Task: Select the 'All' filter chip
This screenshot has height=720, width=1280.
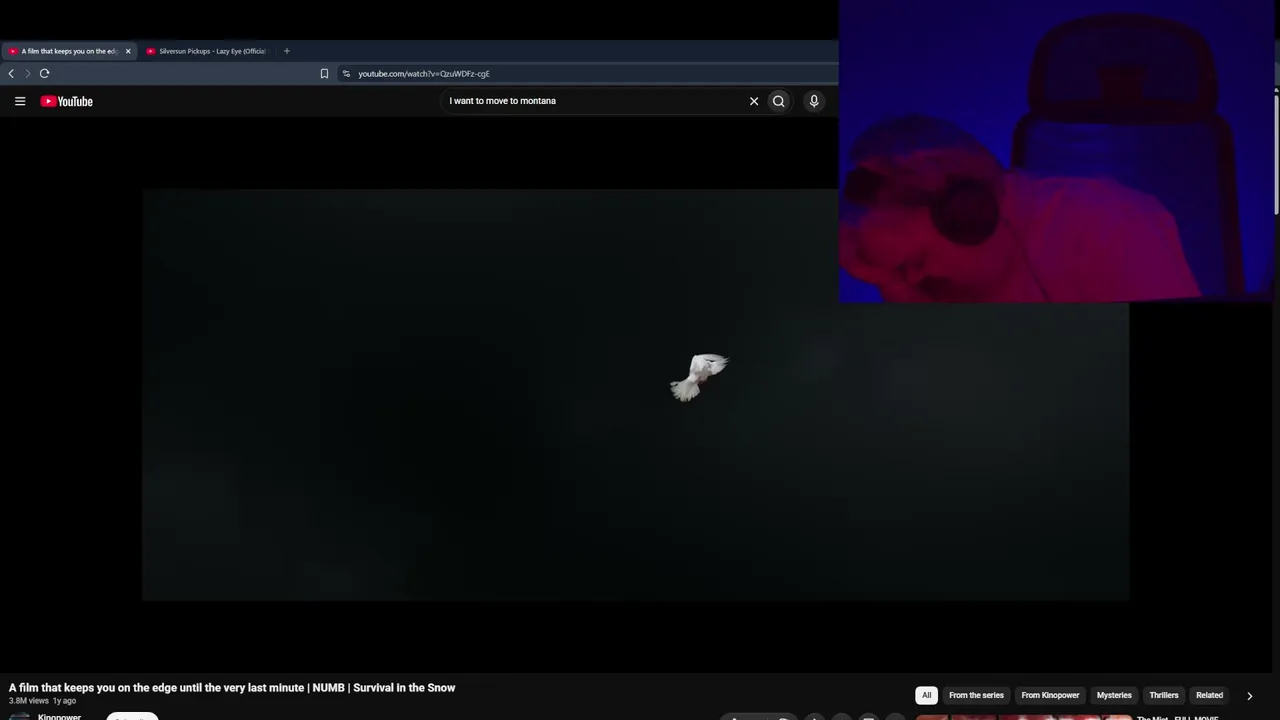Action: tap(927, 695)
